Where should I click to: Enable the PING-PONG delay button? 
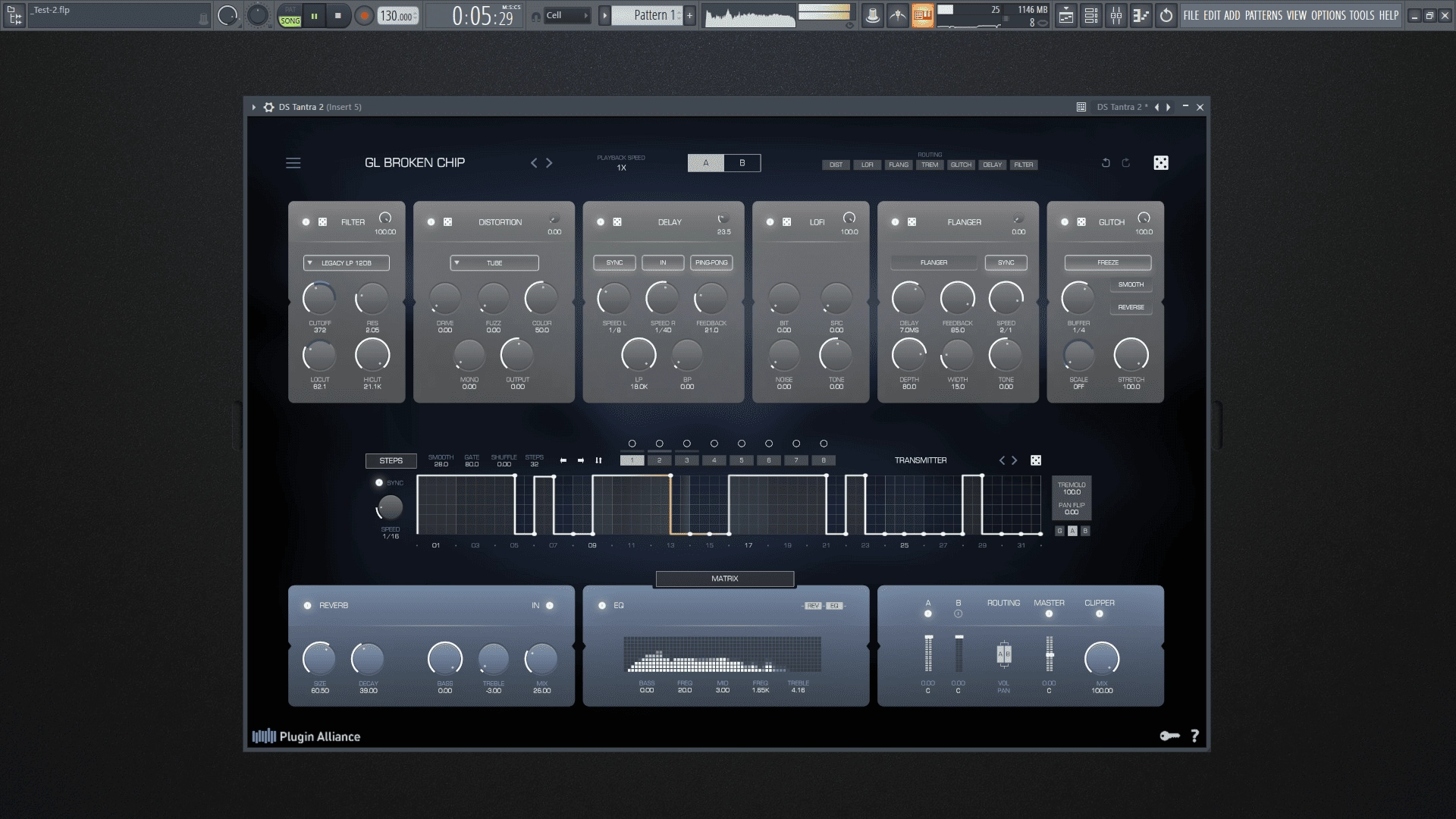point(711,263)
